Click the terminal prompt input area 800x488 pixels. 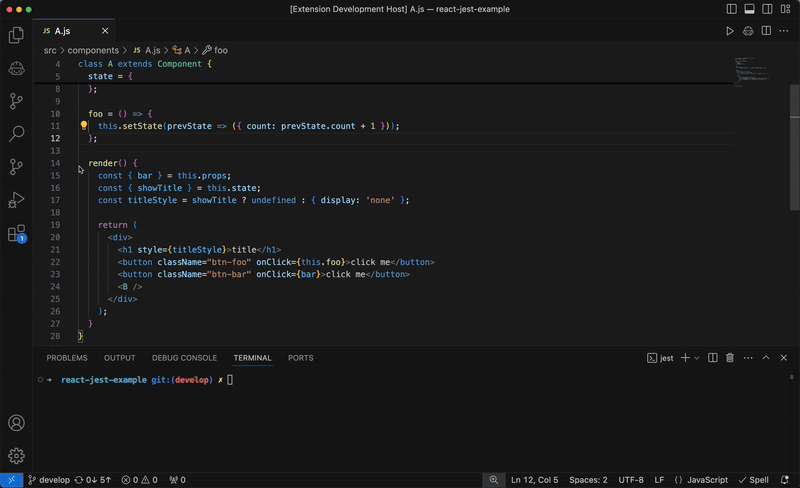pyautogui.click(x=230, y=380)
